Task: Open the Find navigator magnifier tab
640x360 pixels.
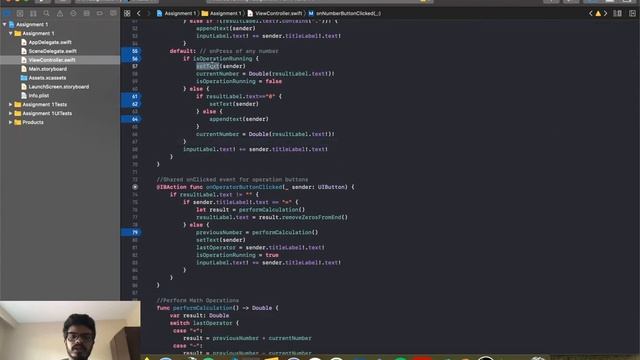Action: click(47, 13)
